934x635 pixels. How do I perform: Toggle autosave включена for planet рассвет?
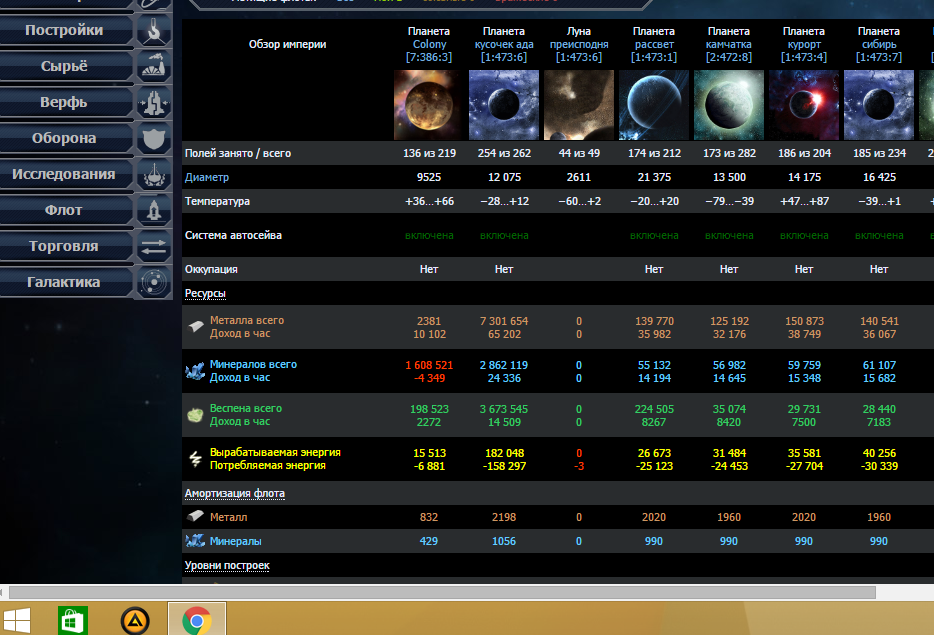[x=654, y=235]
